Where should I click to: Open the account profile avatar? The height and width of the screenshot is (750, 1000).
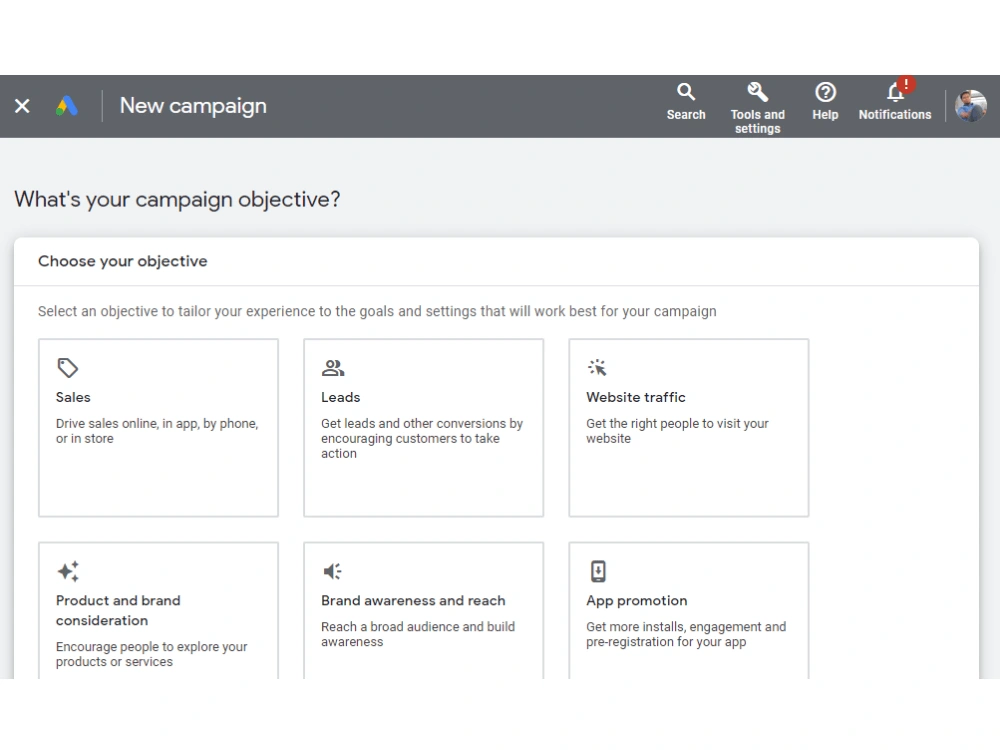coord(971,106)
